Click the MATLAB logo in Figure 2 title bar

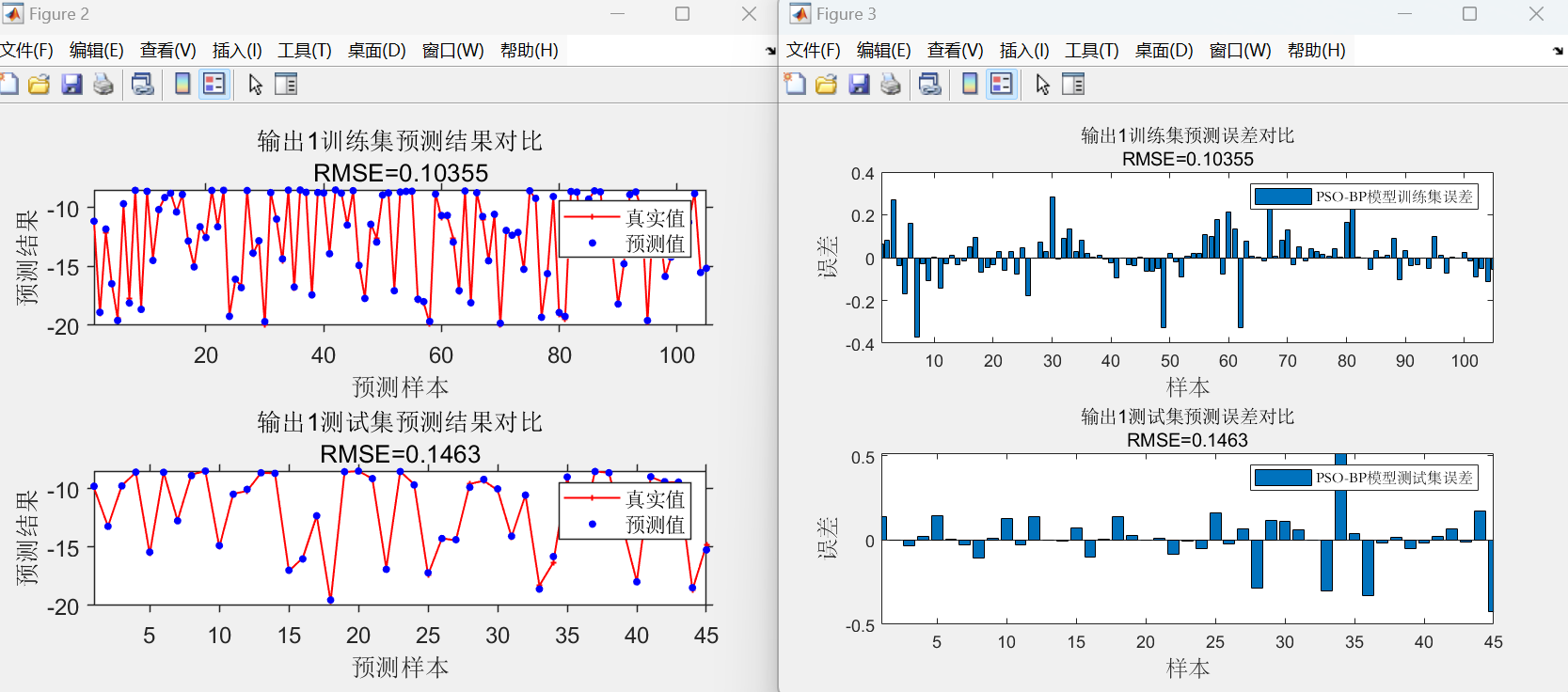(13, 14)
